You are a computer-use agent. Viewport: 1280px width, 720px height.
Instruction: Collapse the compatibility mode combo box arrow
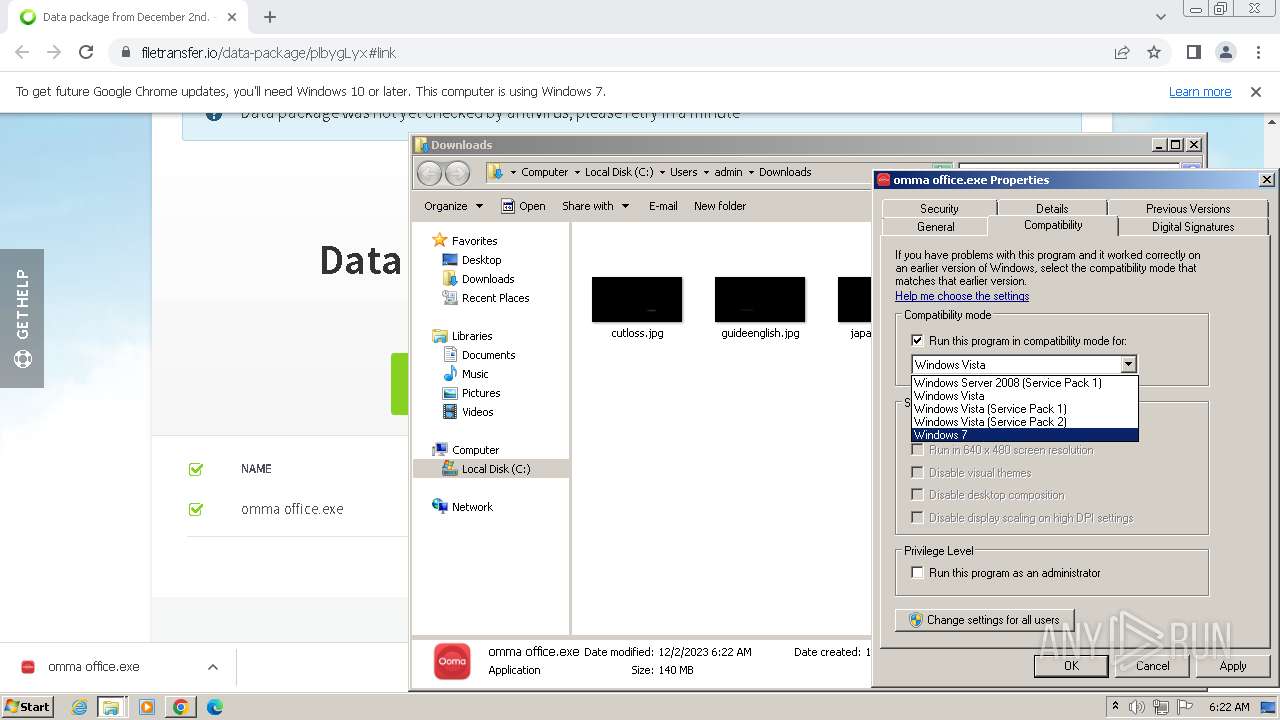[1128, 365]
